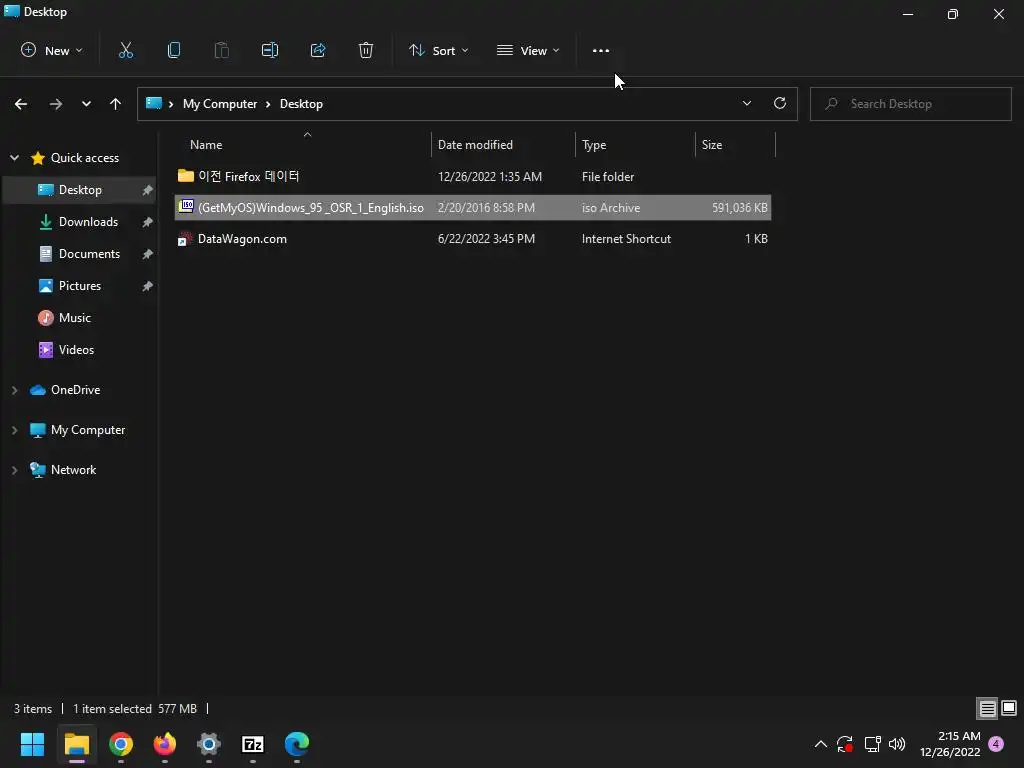The image size is (1024, 768).
Task: Click the Internet Shortcut type cell
Action: click(x=626, y=239)
